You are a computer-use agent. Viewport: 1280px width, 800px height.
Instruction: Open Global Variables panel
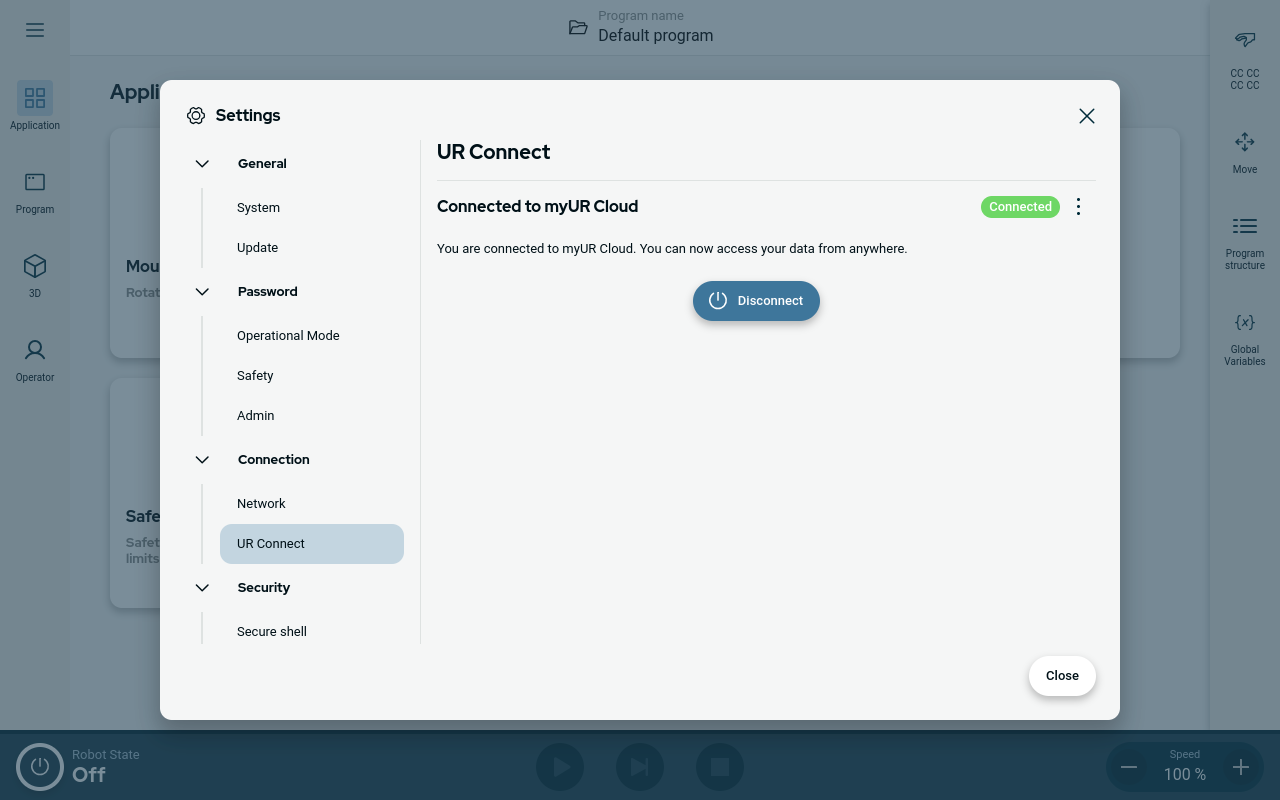[x=1244, y=323]
